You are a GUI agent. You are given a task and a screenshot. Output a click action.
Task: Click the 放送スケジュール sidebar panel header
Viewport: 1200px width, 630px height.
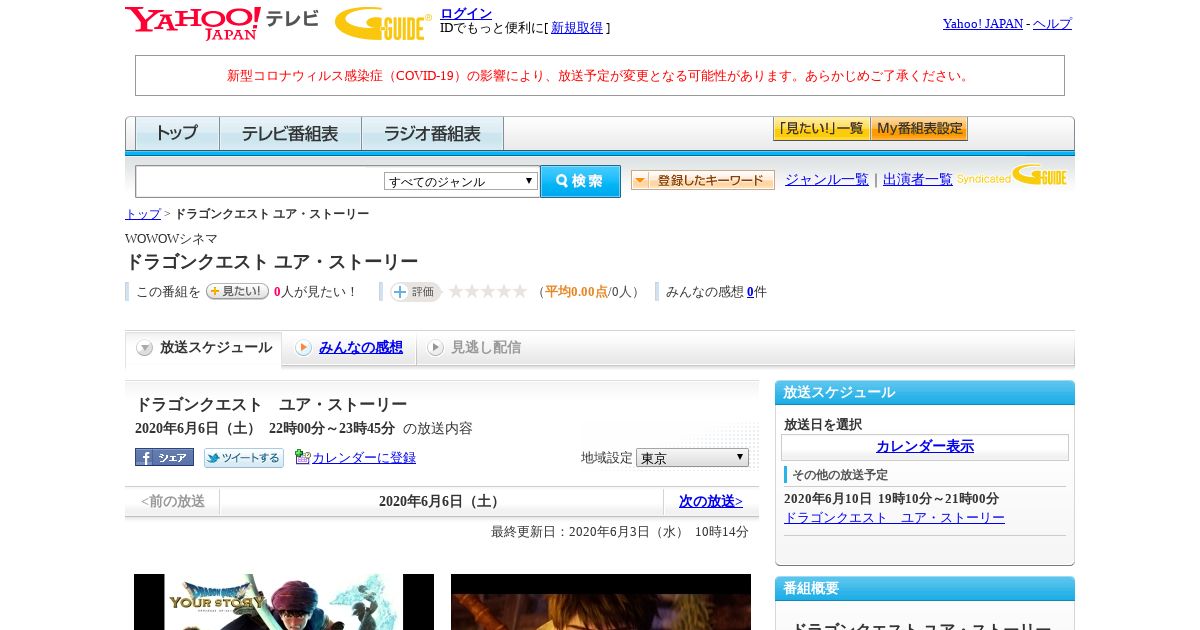click(925, 392)
